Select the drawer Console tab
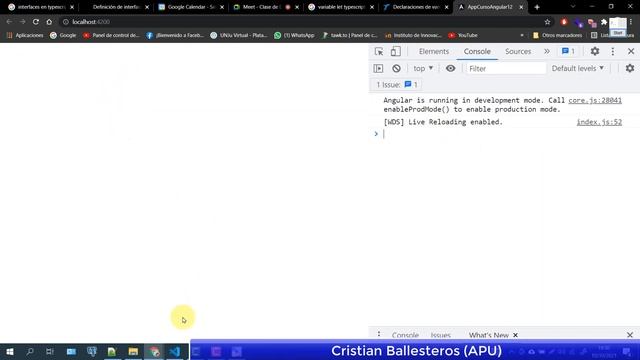640x360 pixels. (x=405, y=335)
